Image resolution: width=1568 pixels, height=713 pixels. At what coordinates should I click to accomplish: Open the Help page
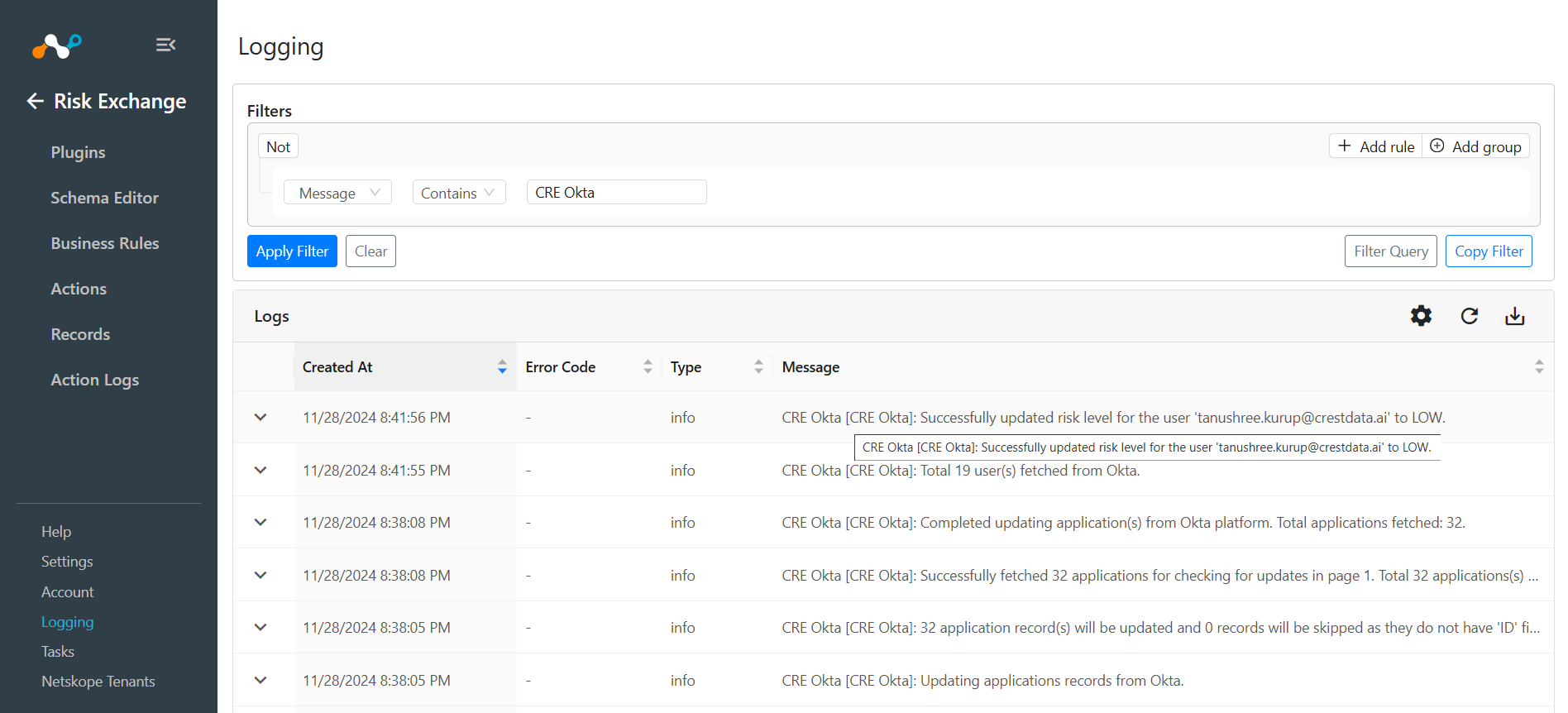click(x=56, y=532)
